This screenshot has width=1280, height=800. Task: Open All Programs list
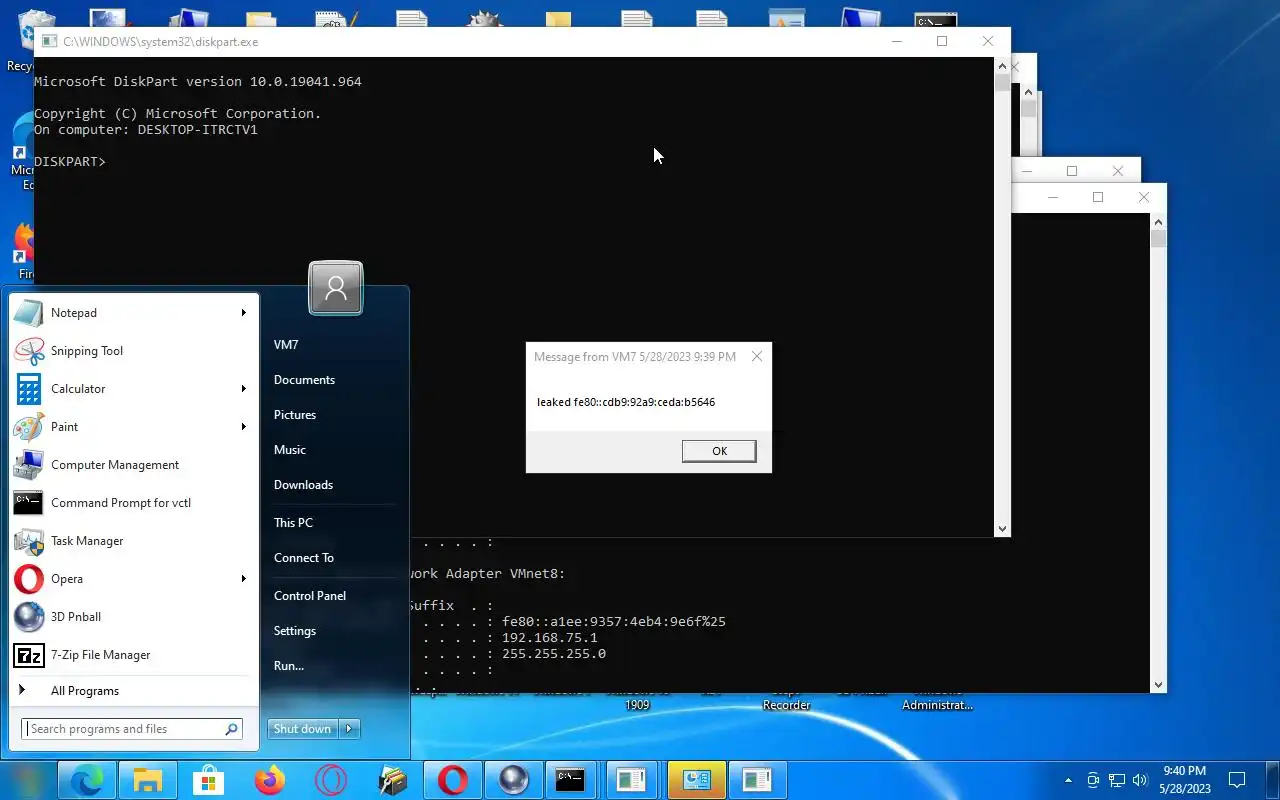tap(133, 691)
